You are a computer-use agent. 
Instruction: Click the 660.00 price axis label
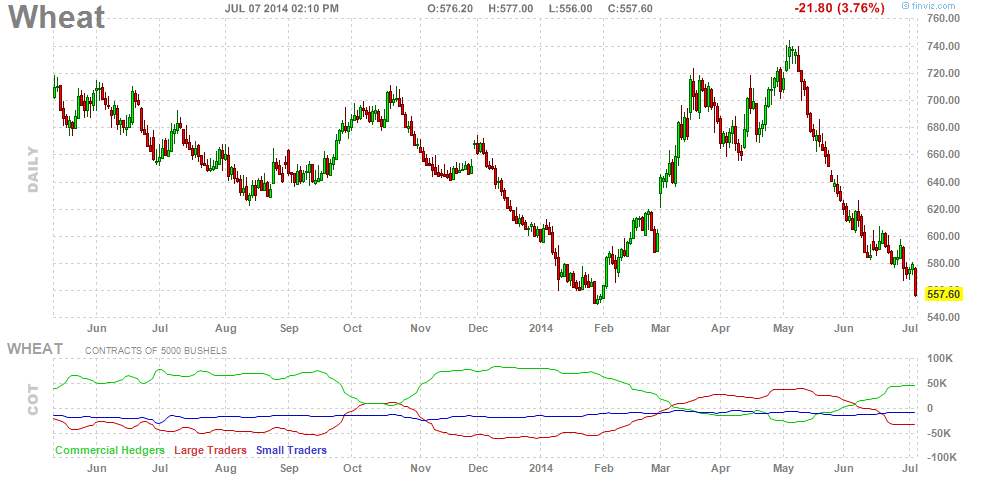tap(944, 155)
